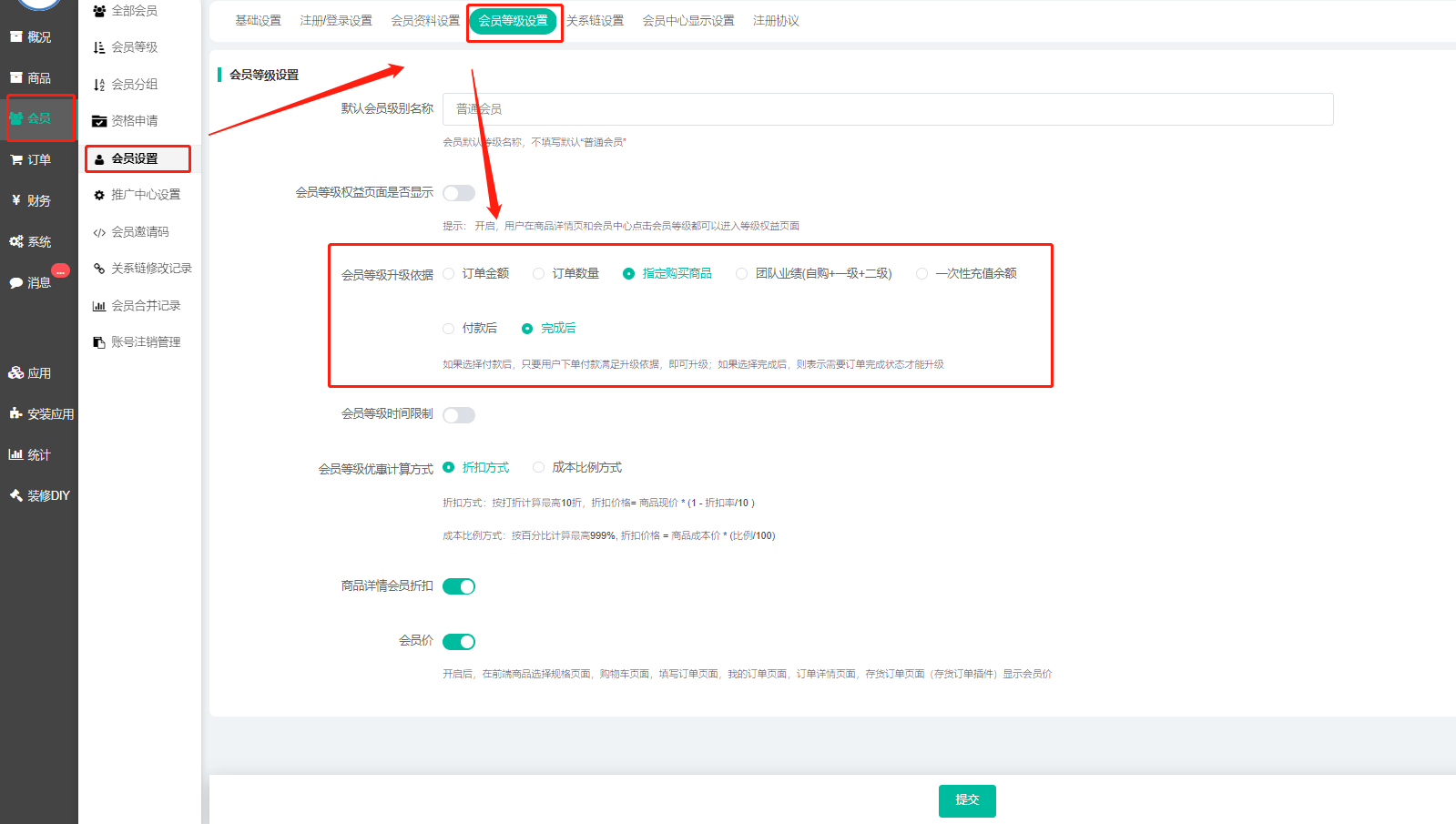
Task: Select the 指定购买商品 radio option
Action: point(628,273)
